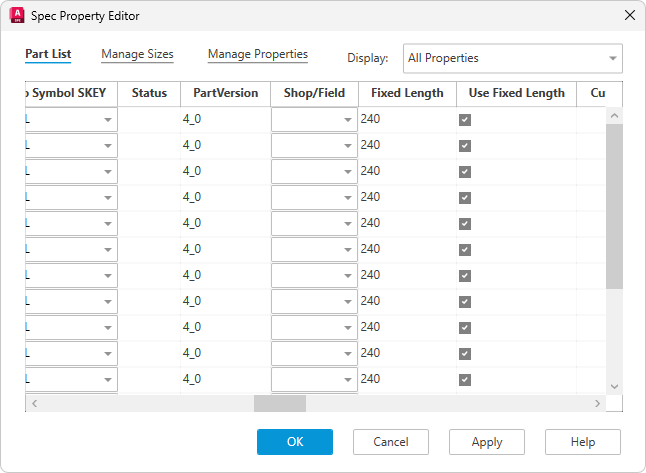Close the Spec Property Editor dialog
The image size is (646, 473).
coord(629,16)
